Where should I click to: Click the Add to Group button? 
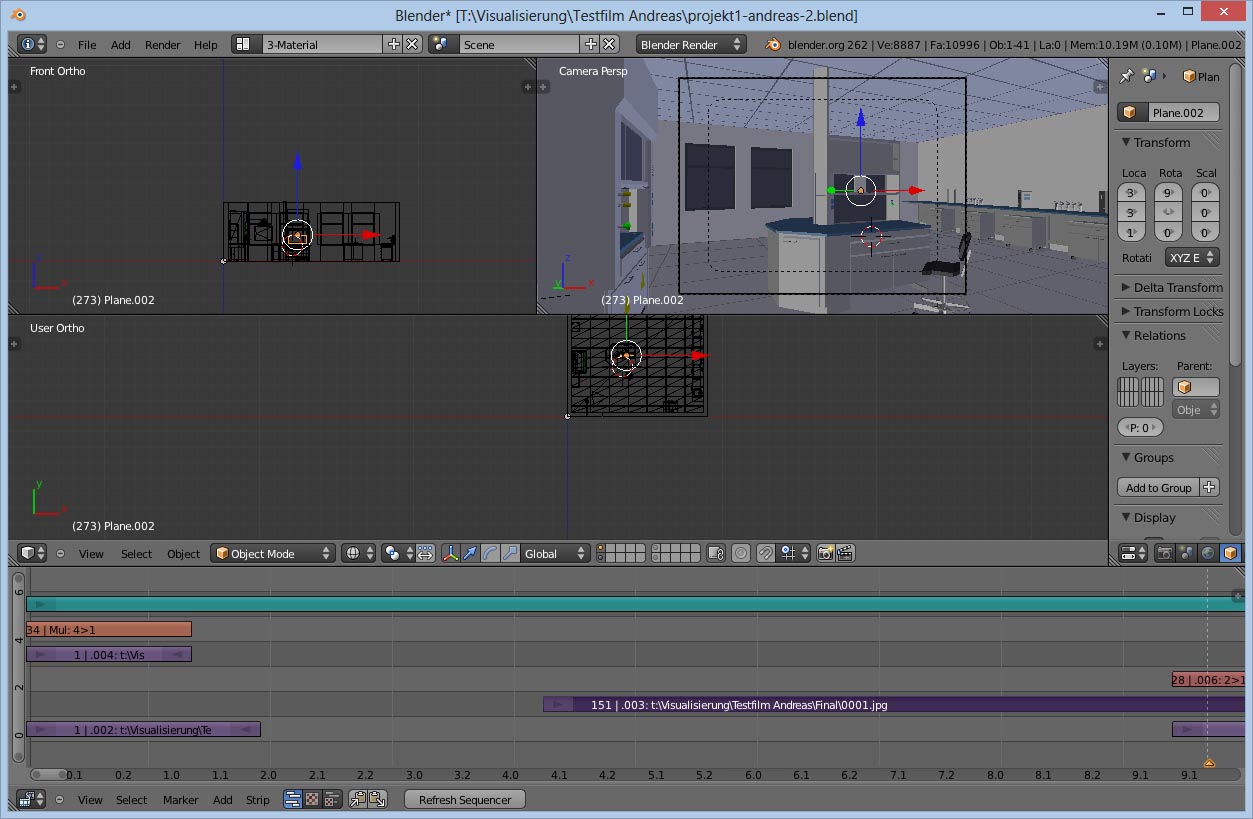coord(1158,487)
